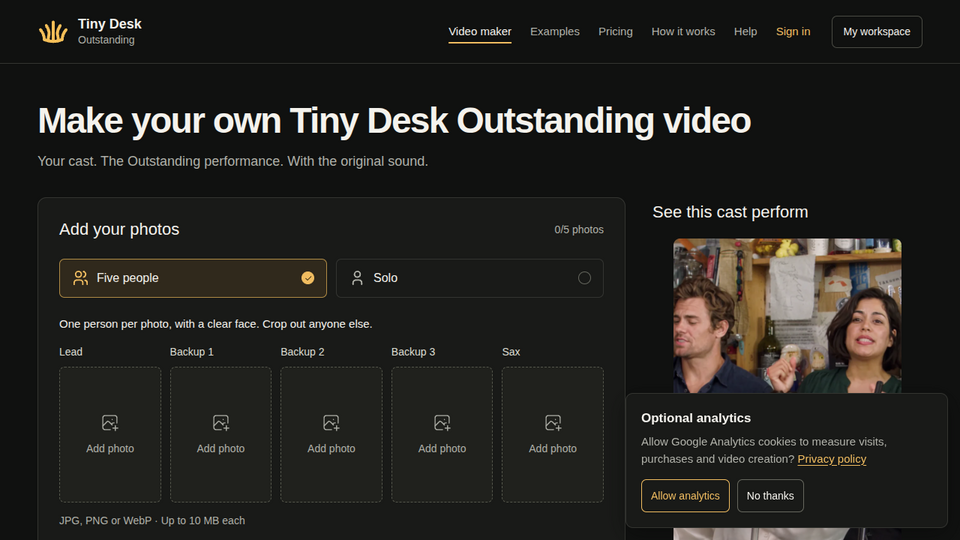Click the Your cast tagline text
960x540 pixels.
pos(233,161)
